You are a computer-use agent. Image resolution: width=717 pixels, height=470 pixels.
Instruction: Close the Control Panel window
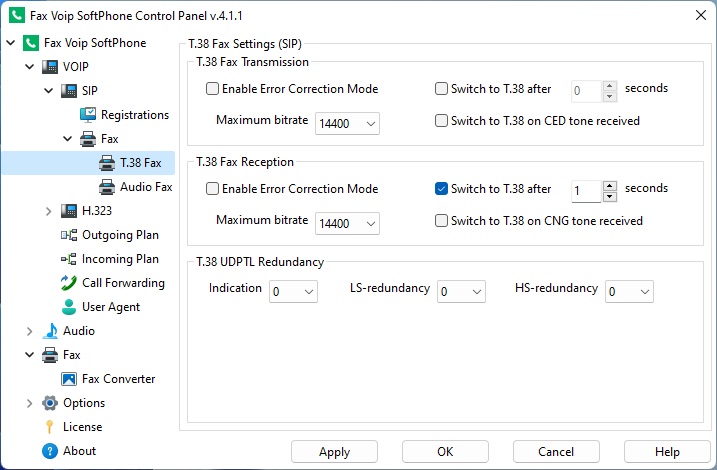(701, 15)
